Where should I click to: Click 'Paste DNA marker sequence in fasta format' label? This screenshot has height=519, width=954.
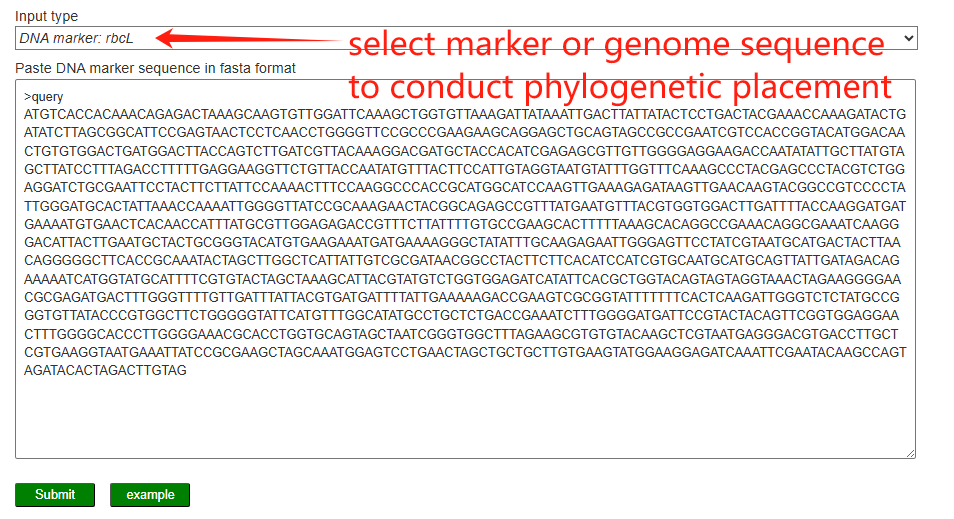[x=155, y=68]
